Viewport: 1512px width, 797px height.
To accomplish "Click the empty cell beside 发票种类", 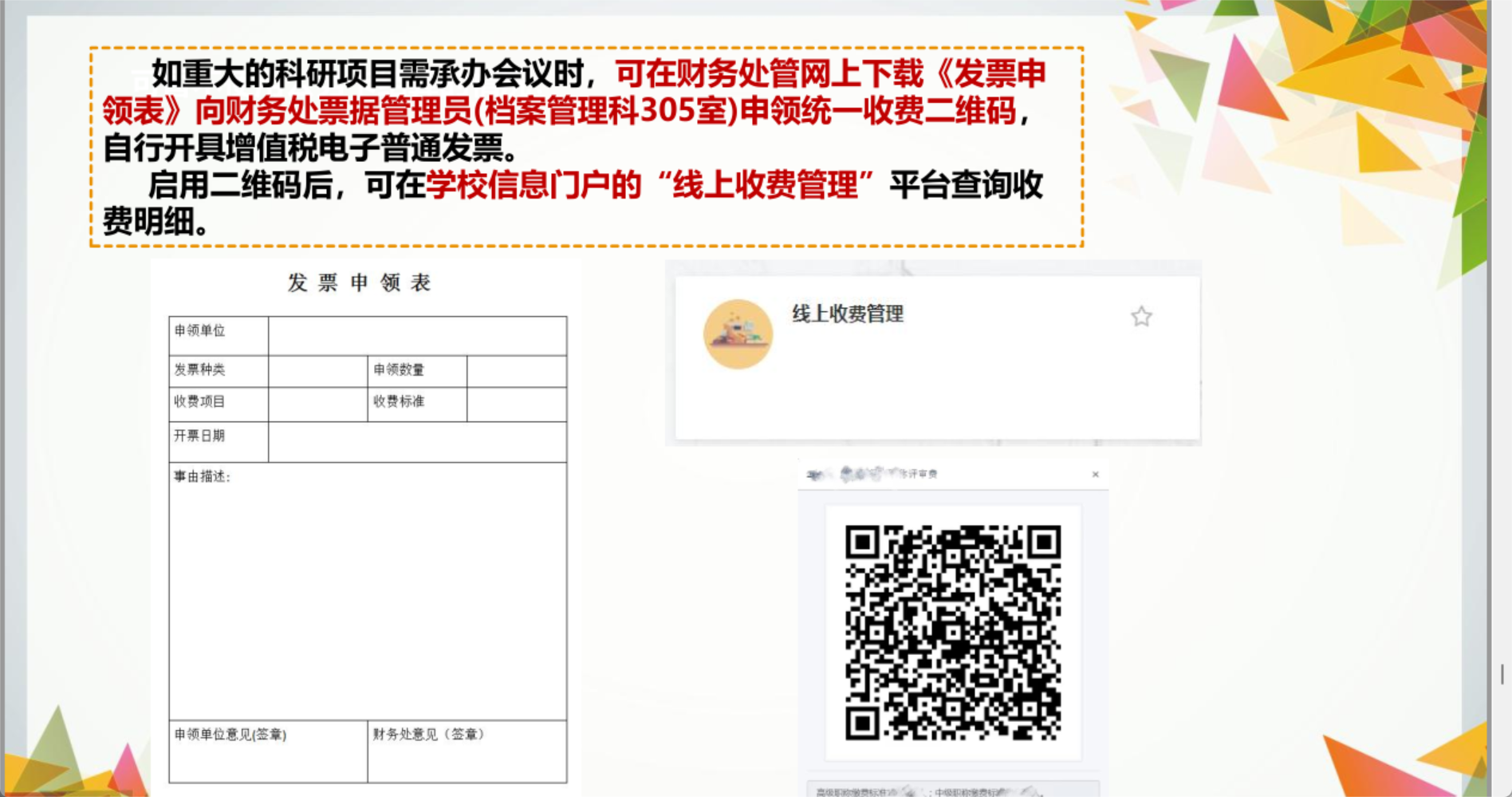I will pyautogui.click(x=318, y=372).
